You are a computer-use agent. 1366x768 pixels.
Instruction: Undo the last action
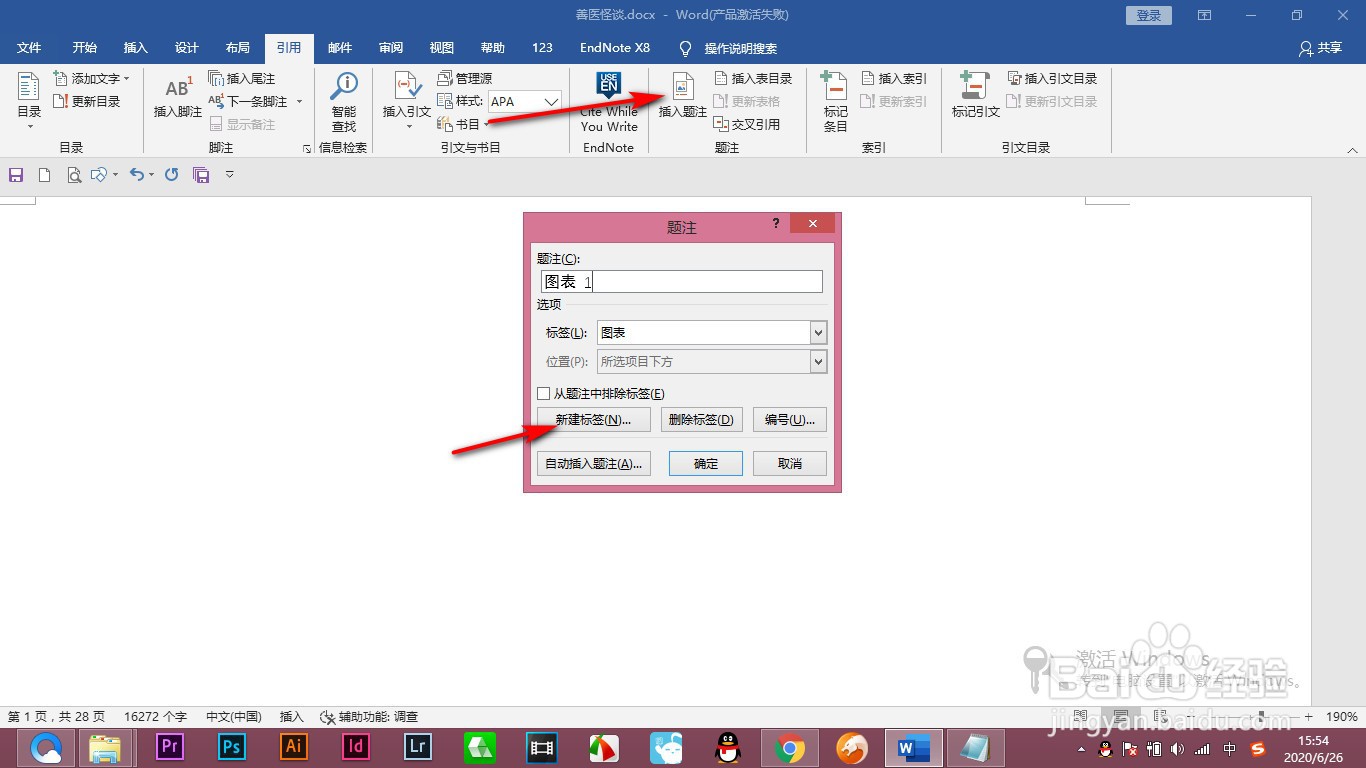[x=137, y=175]
